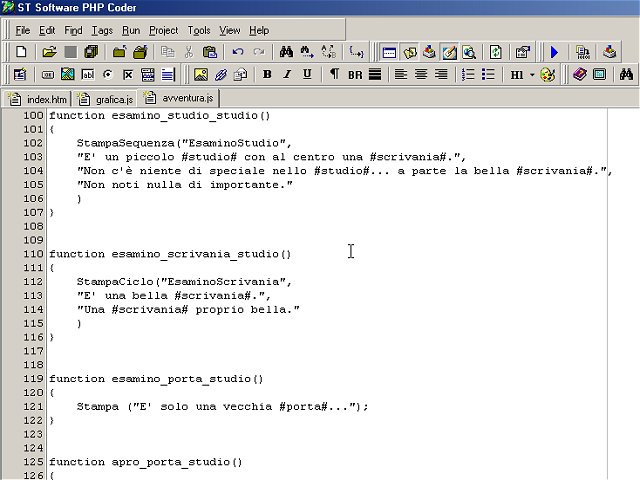Create a new blank document
The image size is (640, 480).
21,52
